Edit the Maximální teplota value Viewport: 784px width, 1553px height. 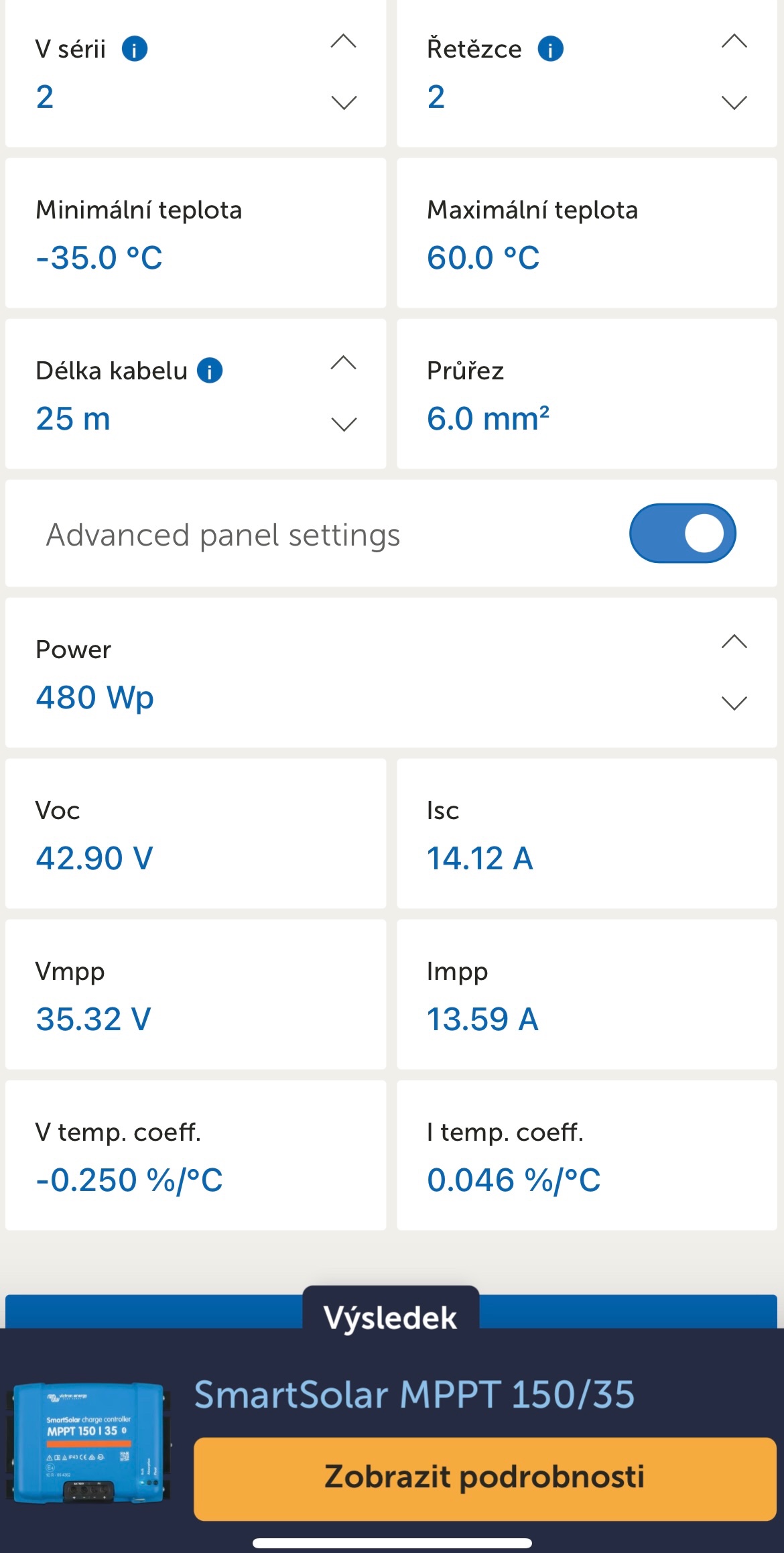(x=483, y=258)
